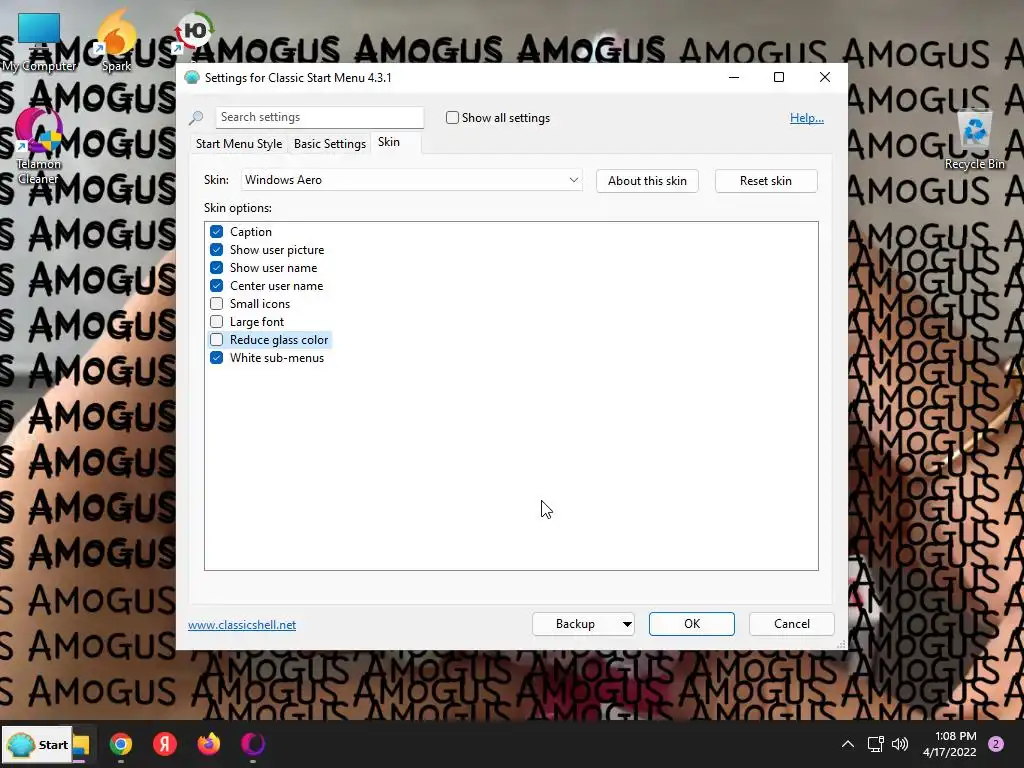The width and height of the screenshot is (1024, 768).
Task: Open File Explorer from the taskbar
Action: coord(81,744)
